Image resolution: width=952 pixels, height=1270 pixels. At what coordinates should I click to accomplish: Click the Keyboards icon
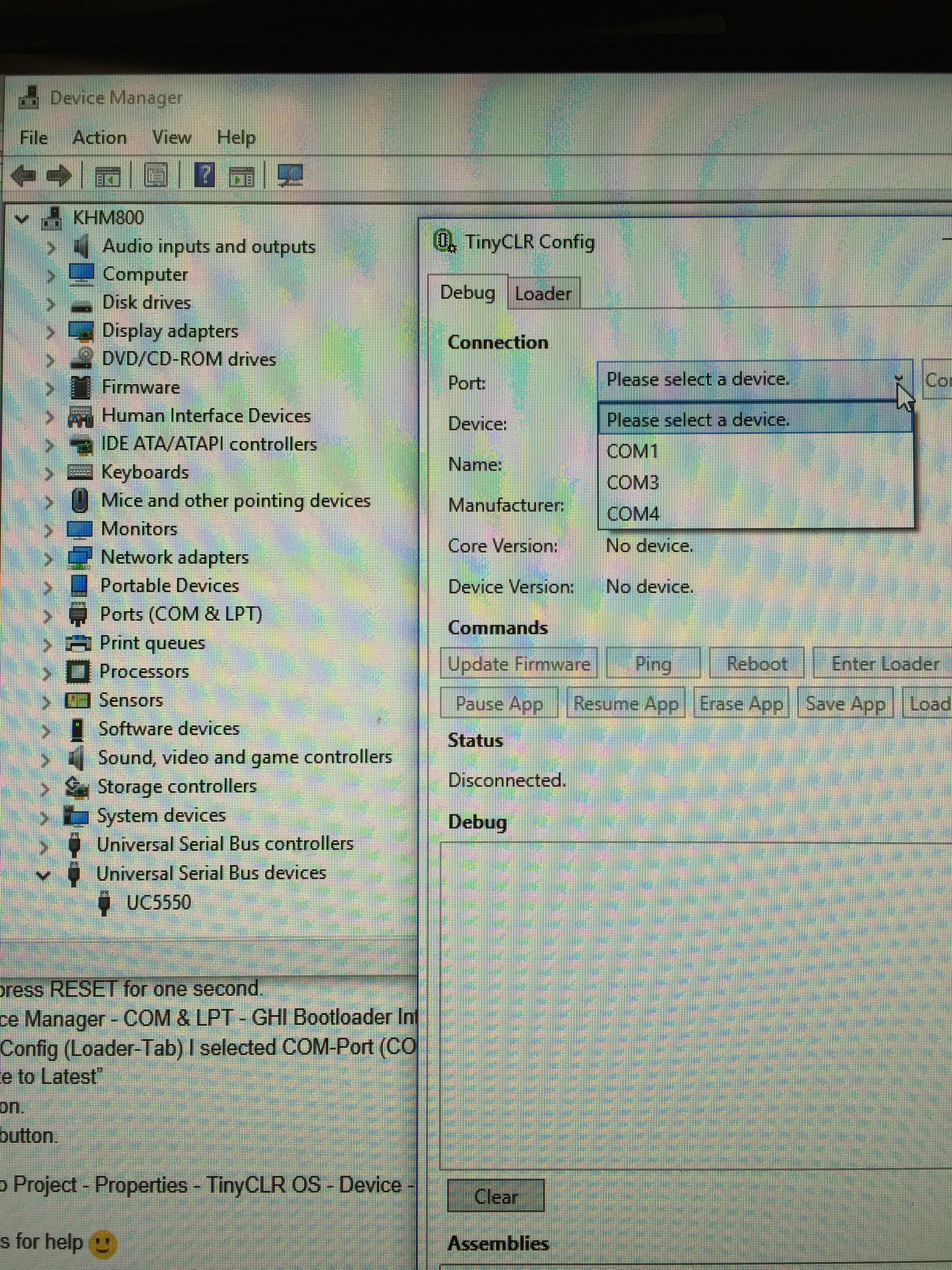coord(80,472)
